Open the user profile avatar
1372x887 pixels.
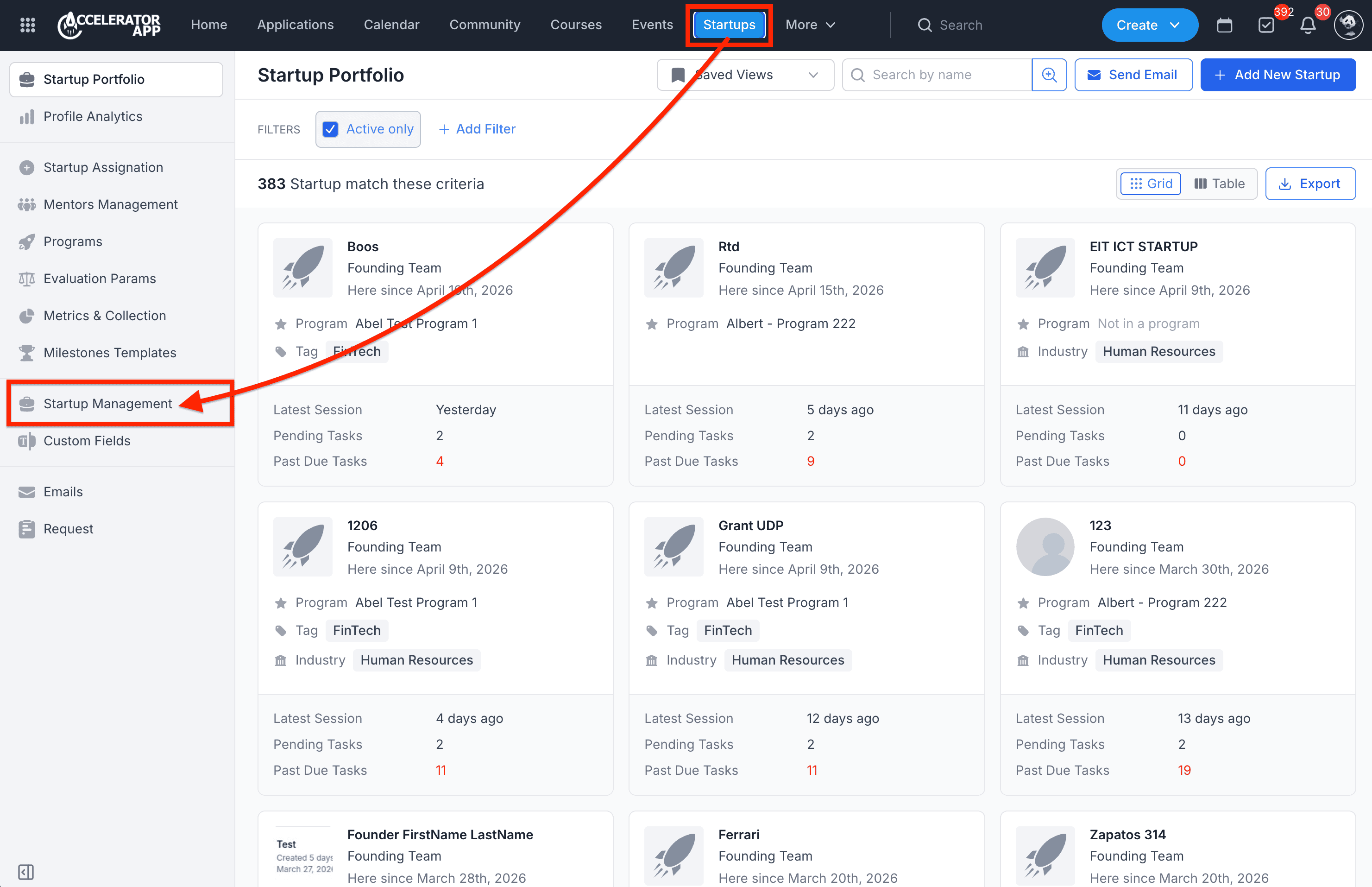(x=1348, y=25)
